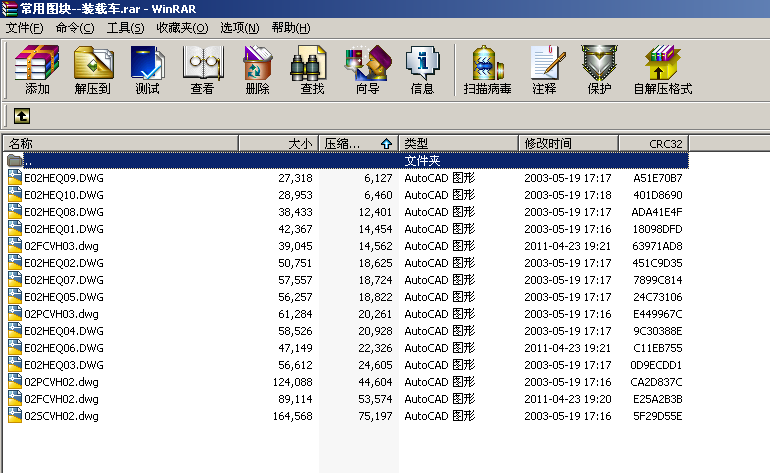Click the 文件夹 type label in parent row
770x473 pixels.
tap(422, 161)
